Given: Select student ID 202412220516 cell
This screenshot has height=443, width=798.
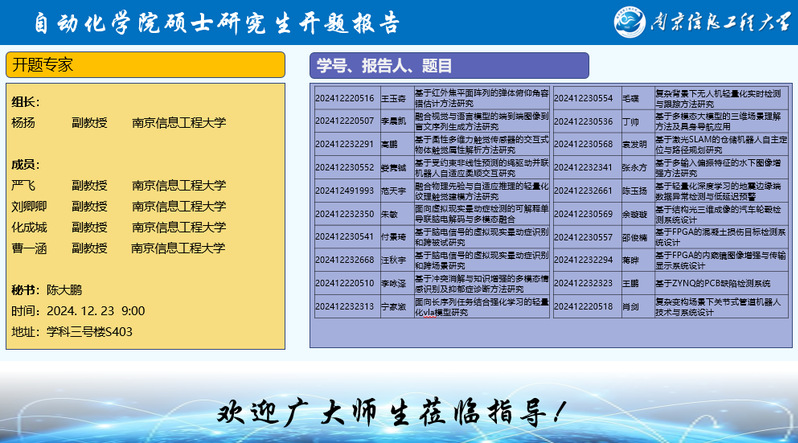Looking at the screenshot, I should (x=345, y=98).
